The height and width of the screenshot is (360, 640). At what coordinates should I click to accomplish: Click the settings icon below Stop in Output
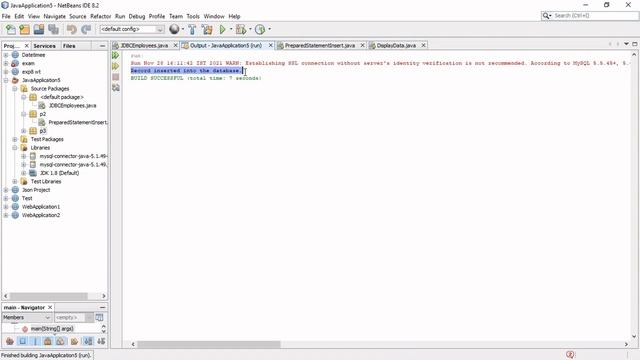click(116, 87)
